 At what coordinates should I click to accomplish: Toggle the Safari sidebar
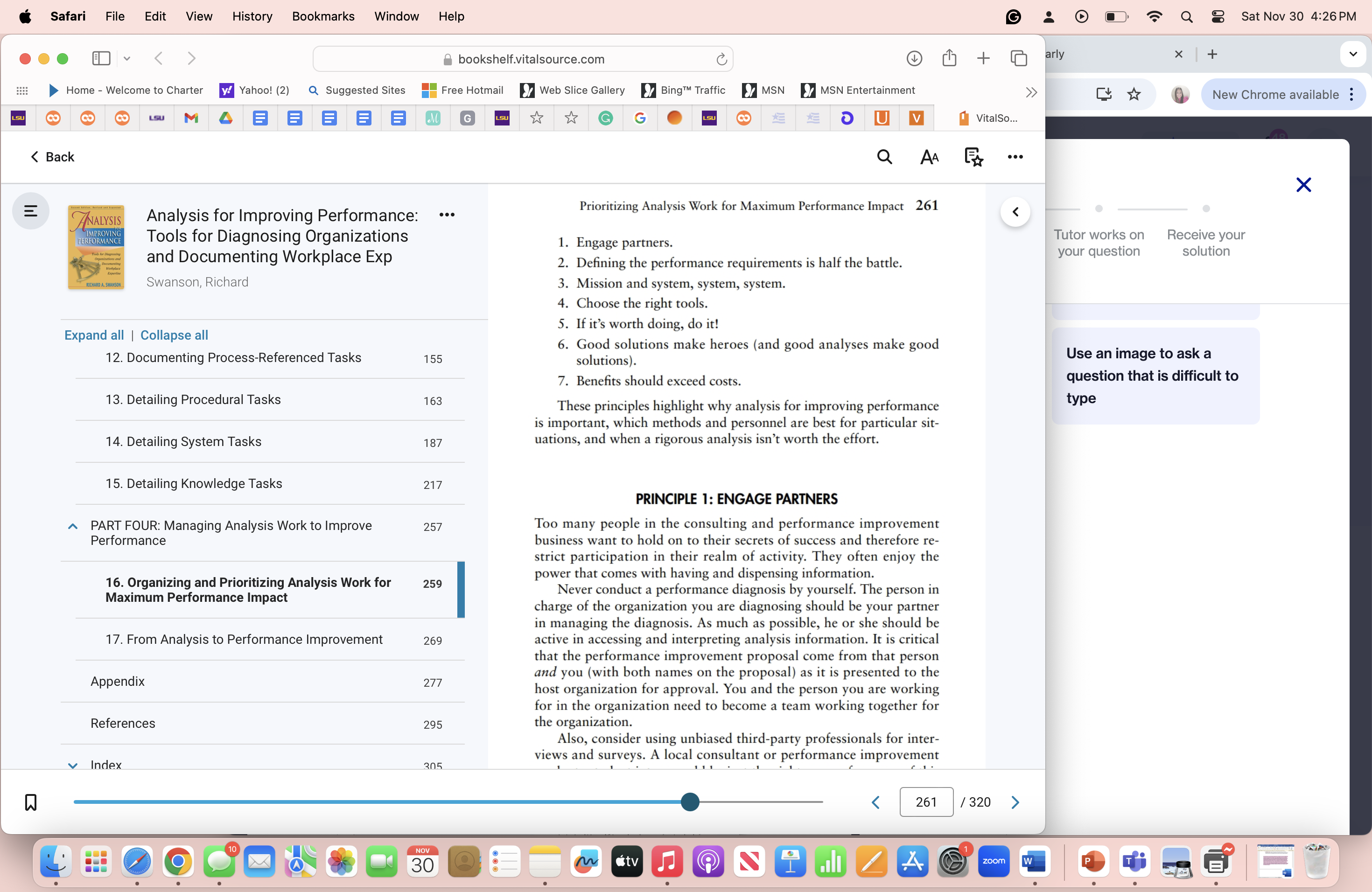[101, 58]
